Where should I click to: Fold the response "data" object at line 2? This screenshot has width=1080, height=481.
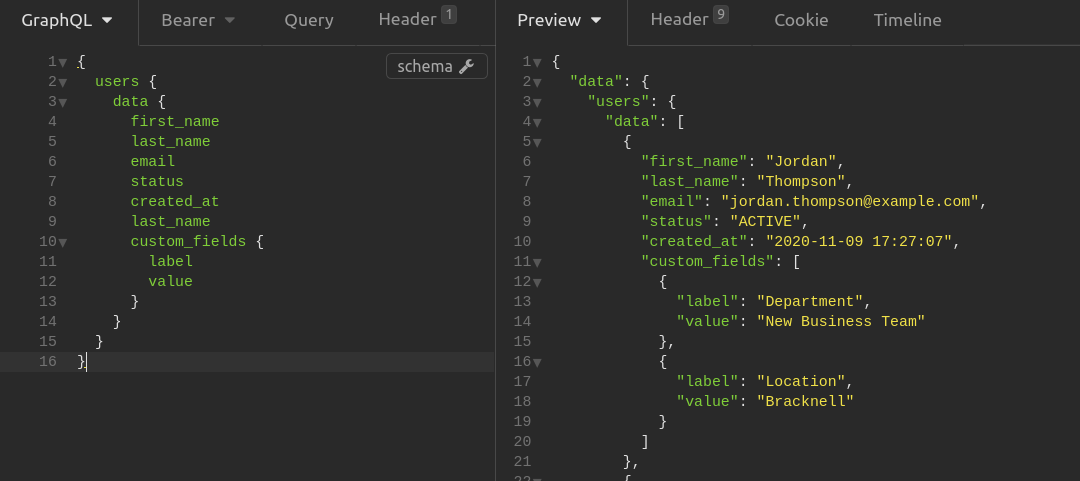point(537,83)
